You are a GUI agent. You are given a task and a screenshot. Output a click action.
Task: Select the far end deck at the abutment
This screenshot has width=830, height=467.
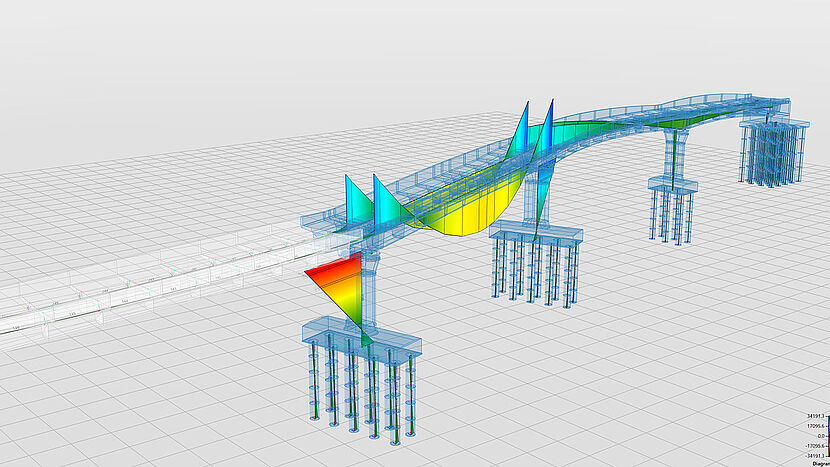768,103
